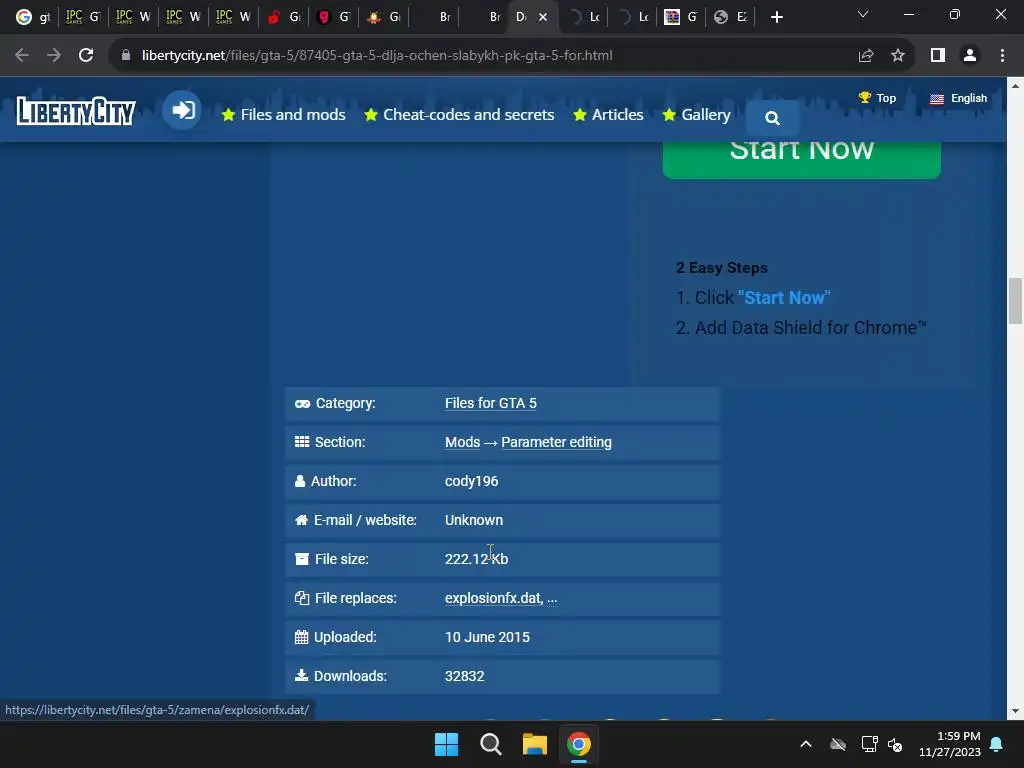Open the Files for GTA 5 link
This screenshot has height=768, width=1024.
click(x=490, y=404)
